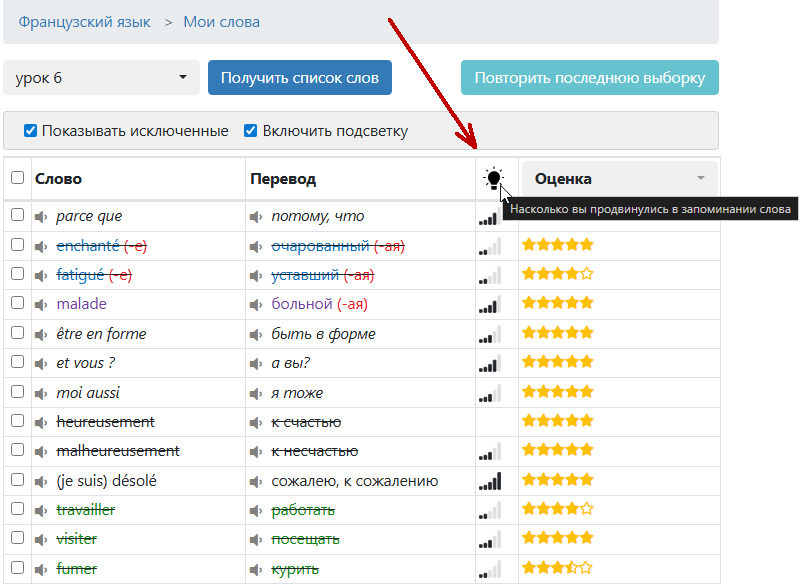
Task: Play audio of translation 'к несчастью'
Action: 256,452
